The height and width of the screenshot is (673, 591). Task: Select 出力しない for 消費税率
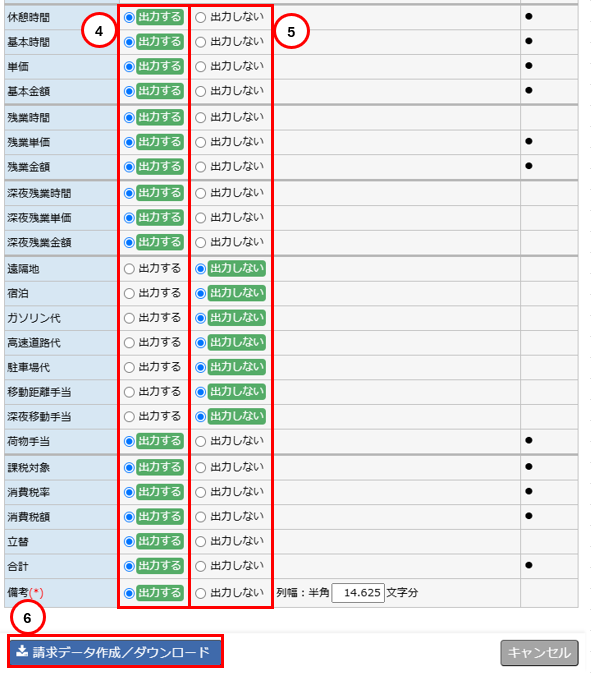200,492
